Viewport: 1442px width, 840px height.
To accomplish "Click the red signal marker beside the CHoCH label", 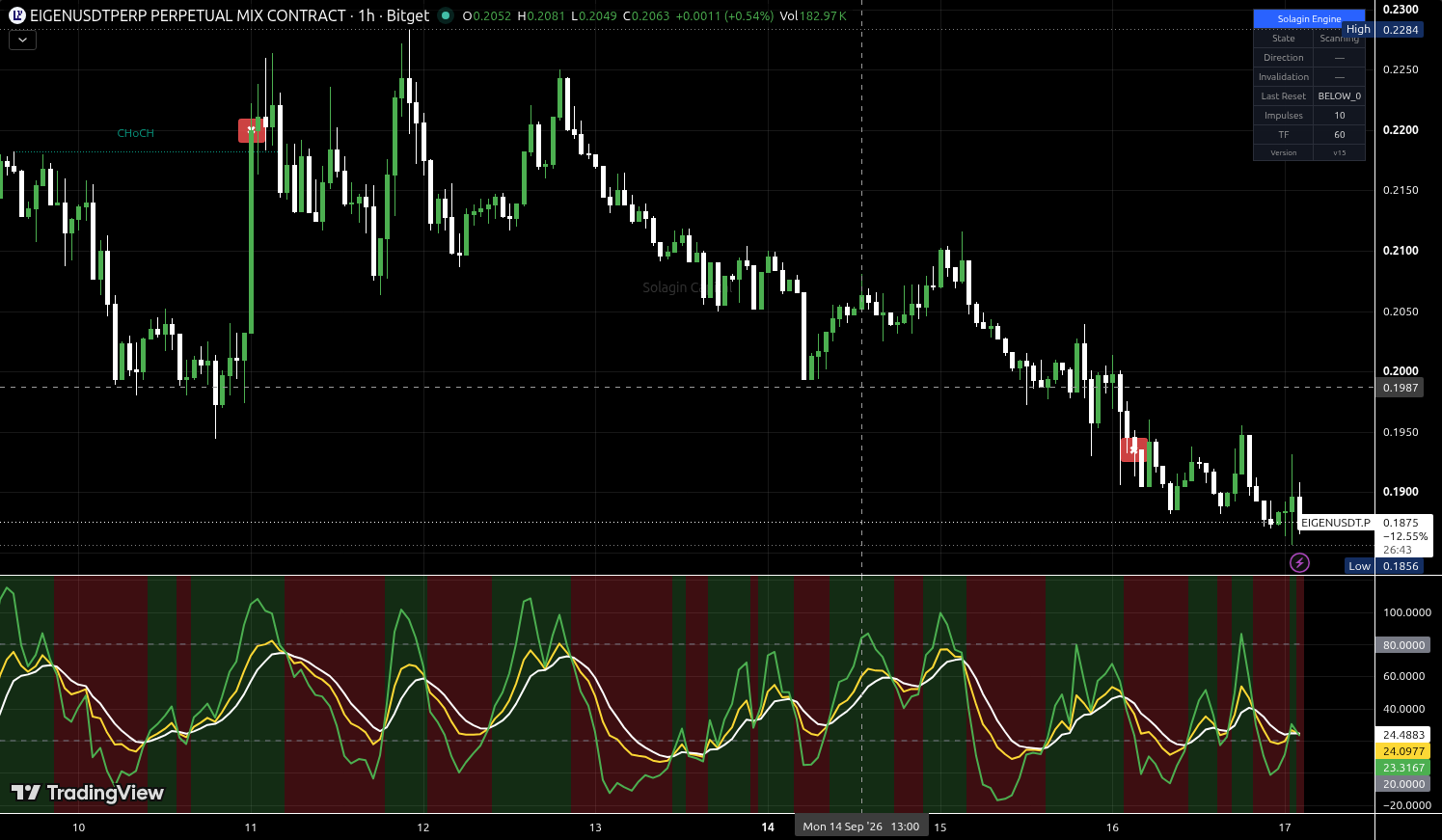I will (251, 130).
